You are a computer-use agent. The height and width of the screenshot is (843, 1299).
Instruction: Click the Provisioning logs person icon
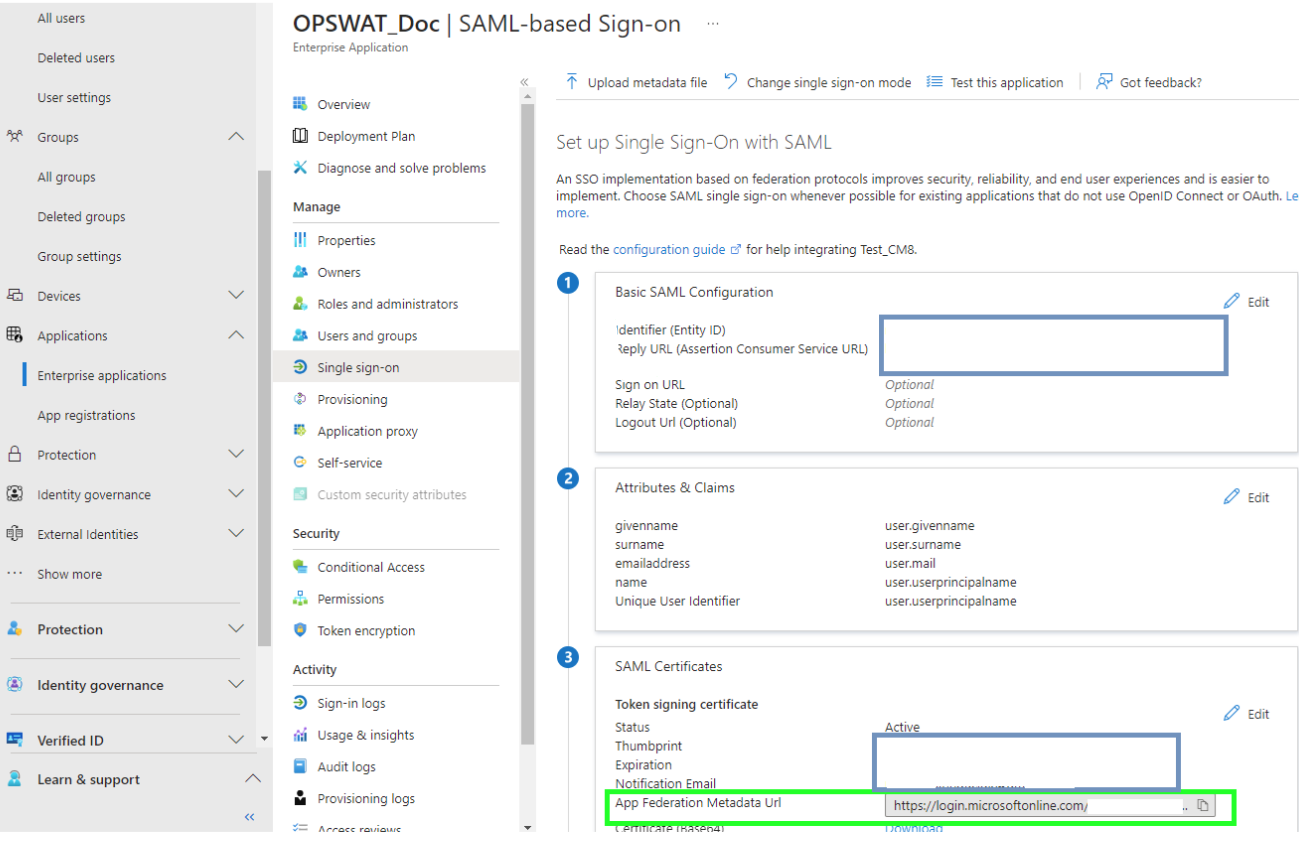300,798
